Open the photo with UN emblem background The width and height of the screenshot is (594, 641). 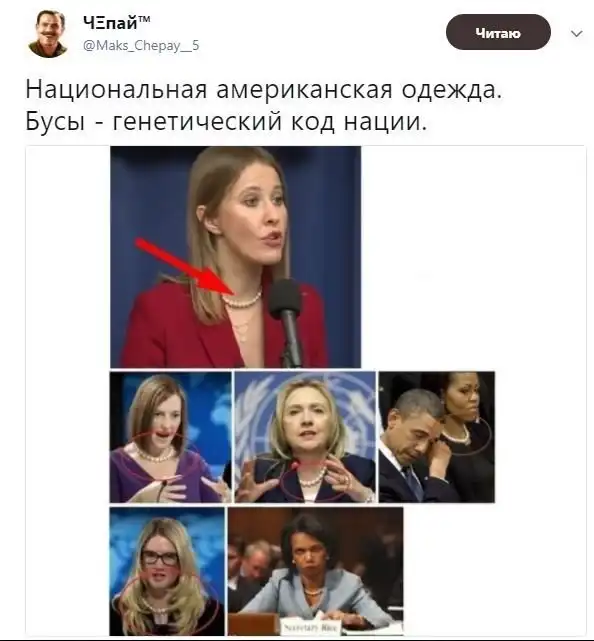(305, 437)
